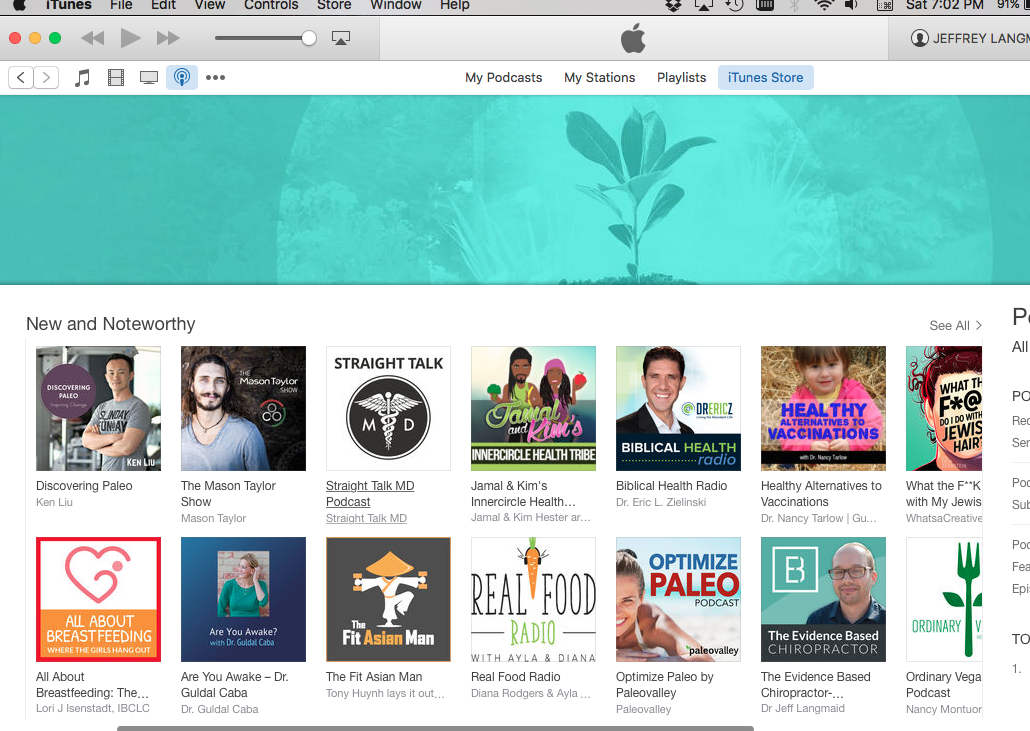This screenshot has height=731, width=1030.
Task: Open Optimize Paleo podcast artwork
Action: pos(678,599)
